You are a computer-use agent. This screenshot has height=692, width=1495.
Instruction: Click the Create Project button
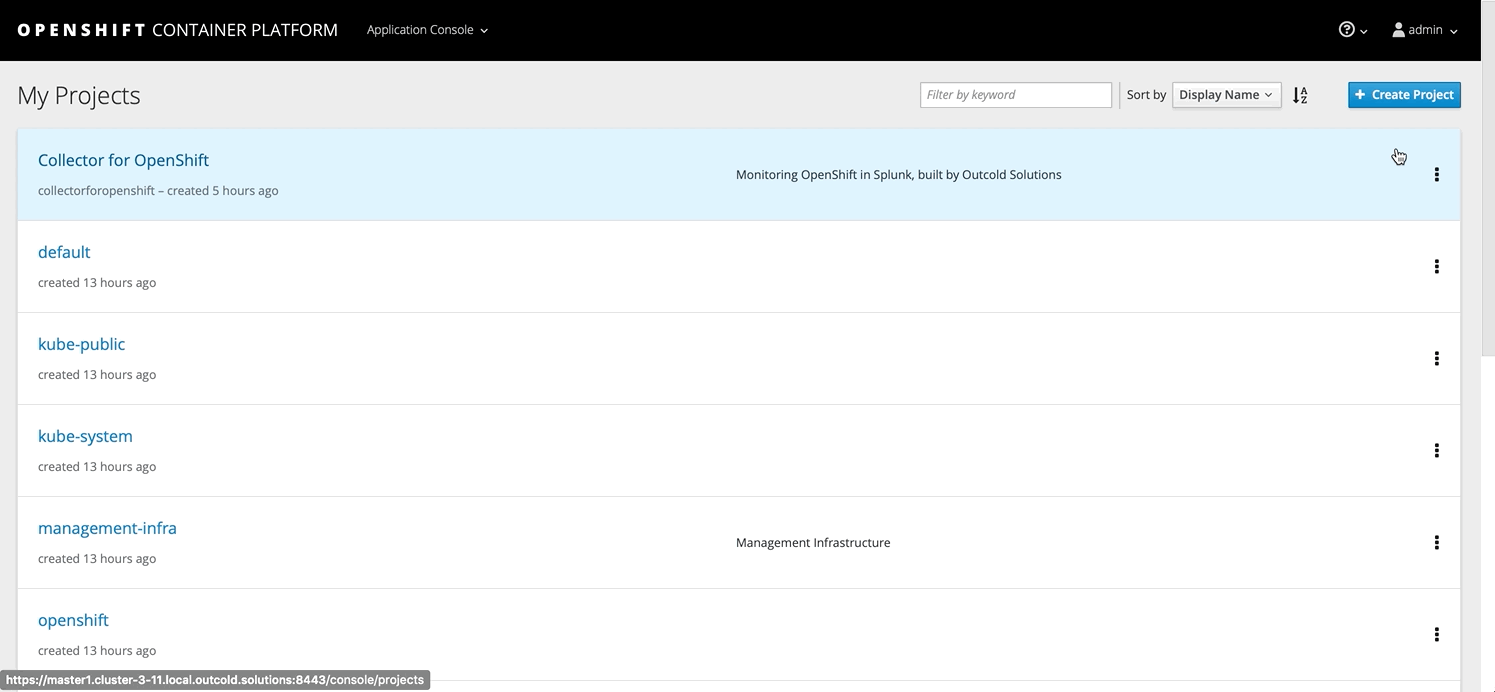[1404, 95]
